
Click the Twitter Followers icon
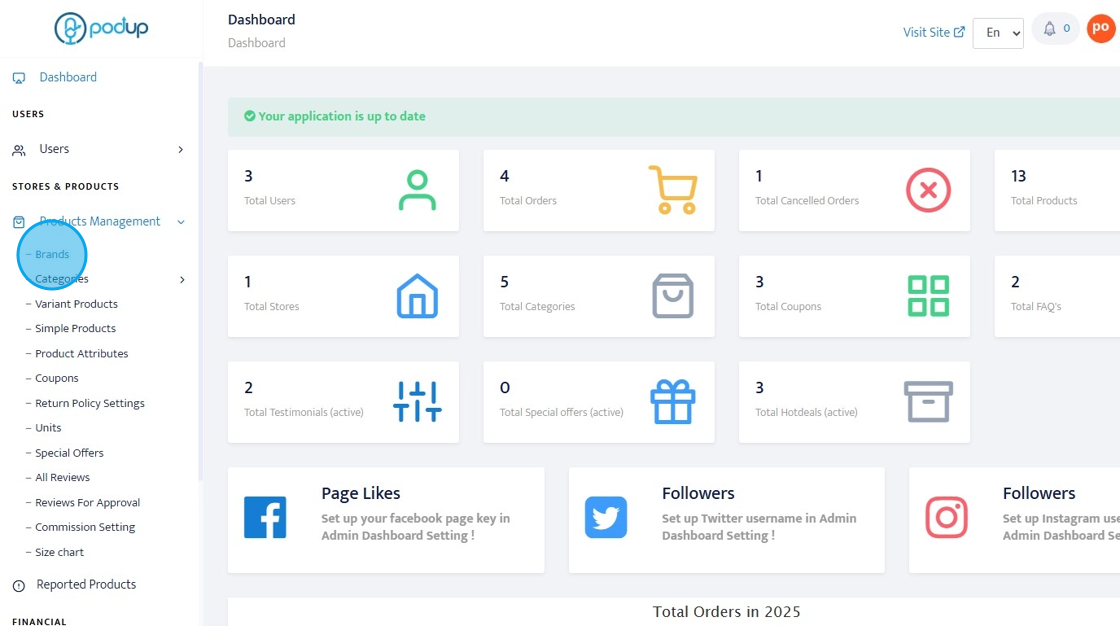[x=606, y=518]
